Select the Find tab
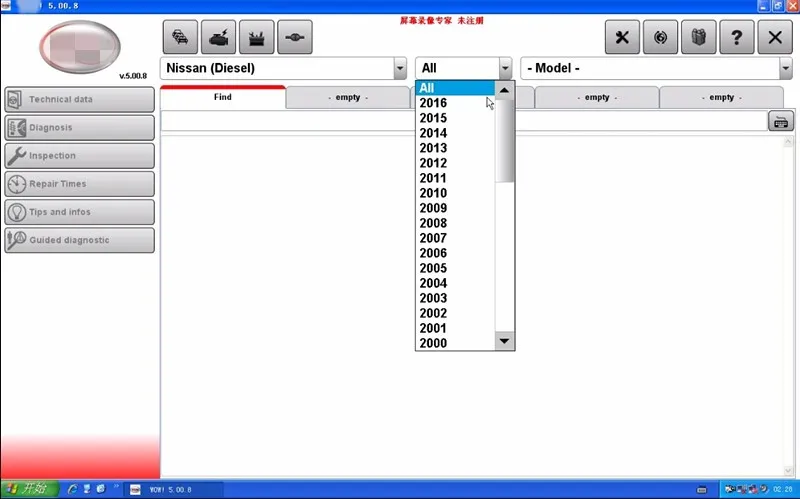The image size is (800, 499). click(222, 97)
